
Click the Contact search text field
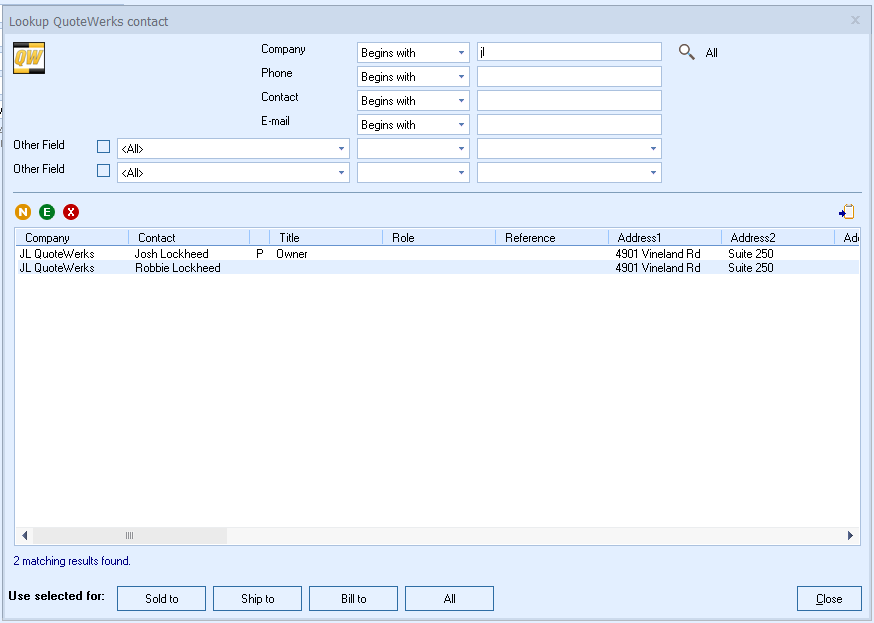pos(569,101)
